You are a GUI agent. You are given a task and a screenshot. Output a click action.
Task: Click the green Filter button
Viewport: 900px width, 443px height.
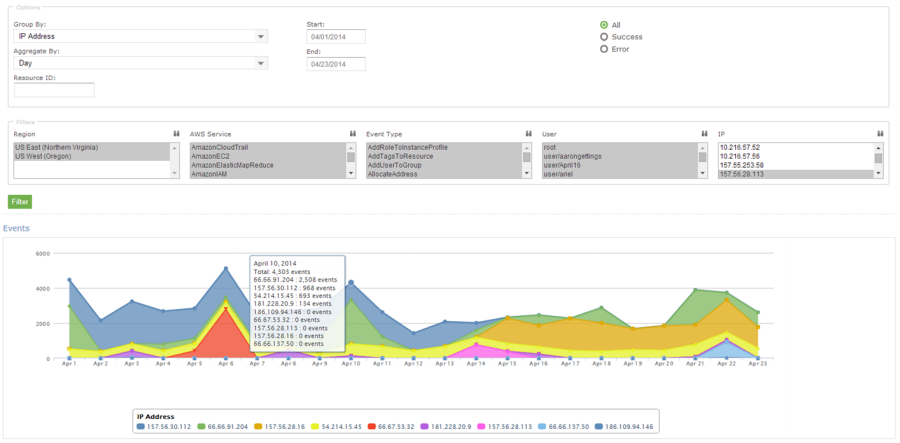point(20,201)
